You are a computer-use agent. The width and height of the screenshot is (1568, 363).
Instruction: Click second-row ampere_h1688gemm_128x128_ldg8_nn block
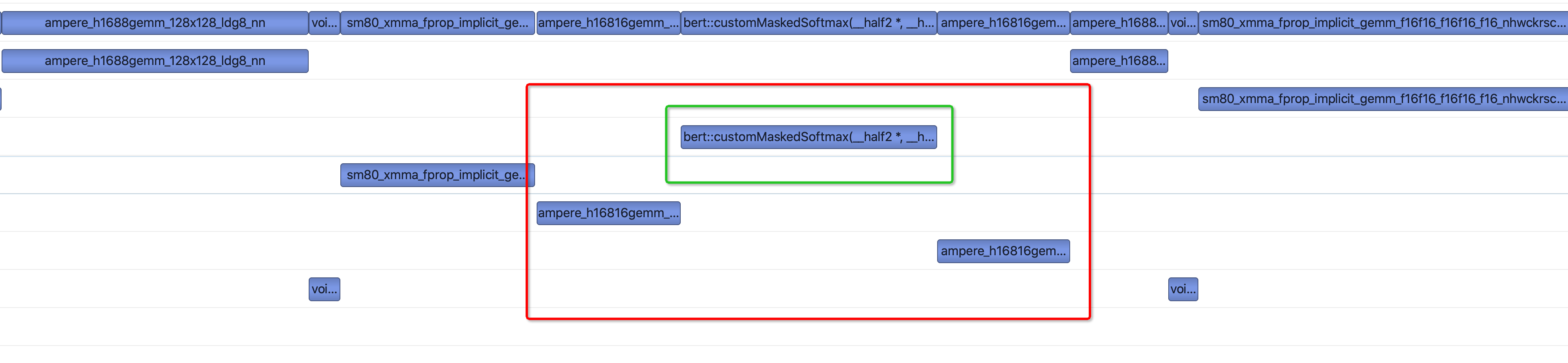[155, 61]
